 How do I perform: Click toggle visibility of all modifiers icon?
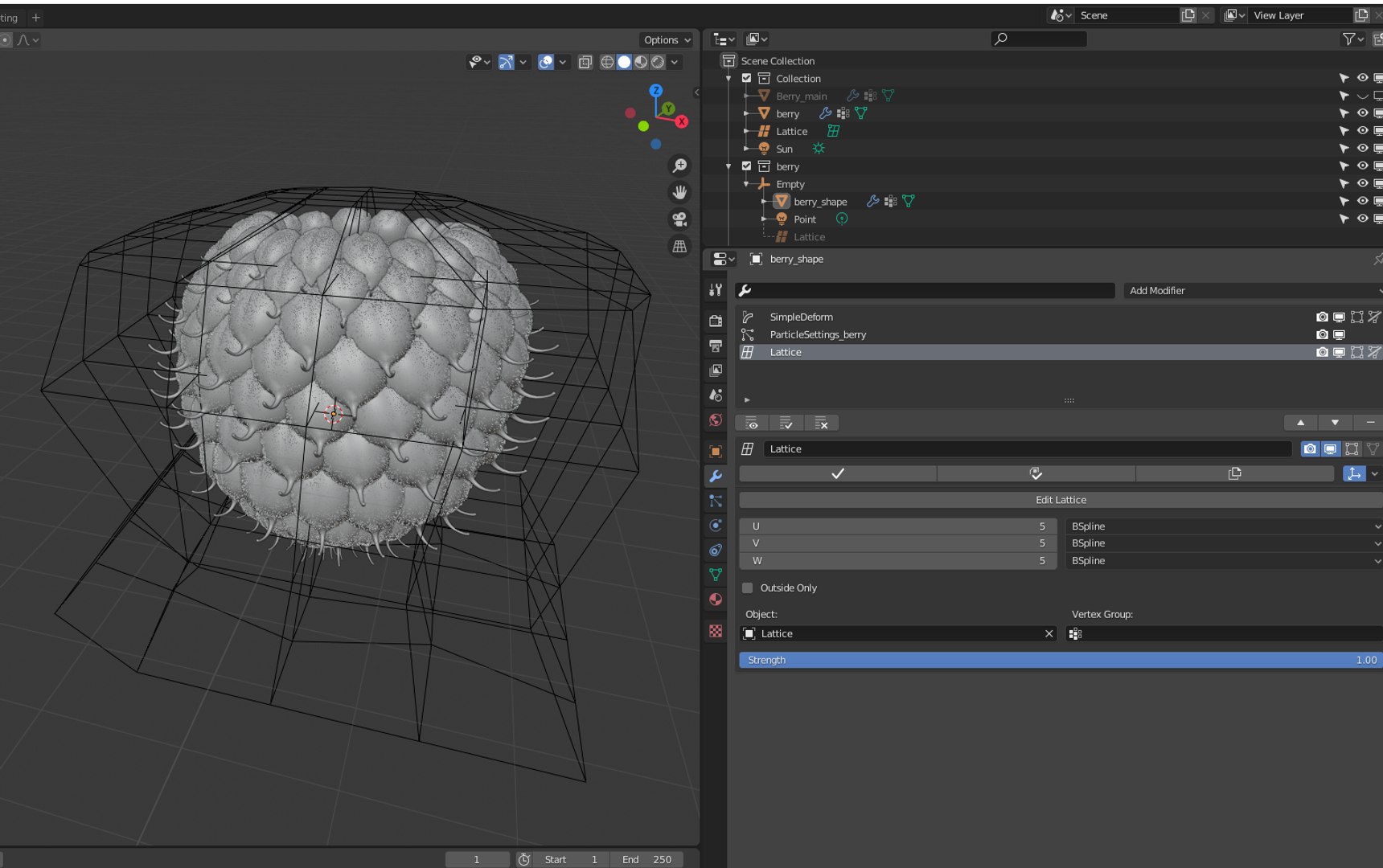(x=752, y=423)
